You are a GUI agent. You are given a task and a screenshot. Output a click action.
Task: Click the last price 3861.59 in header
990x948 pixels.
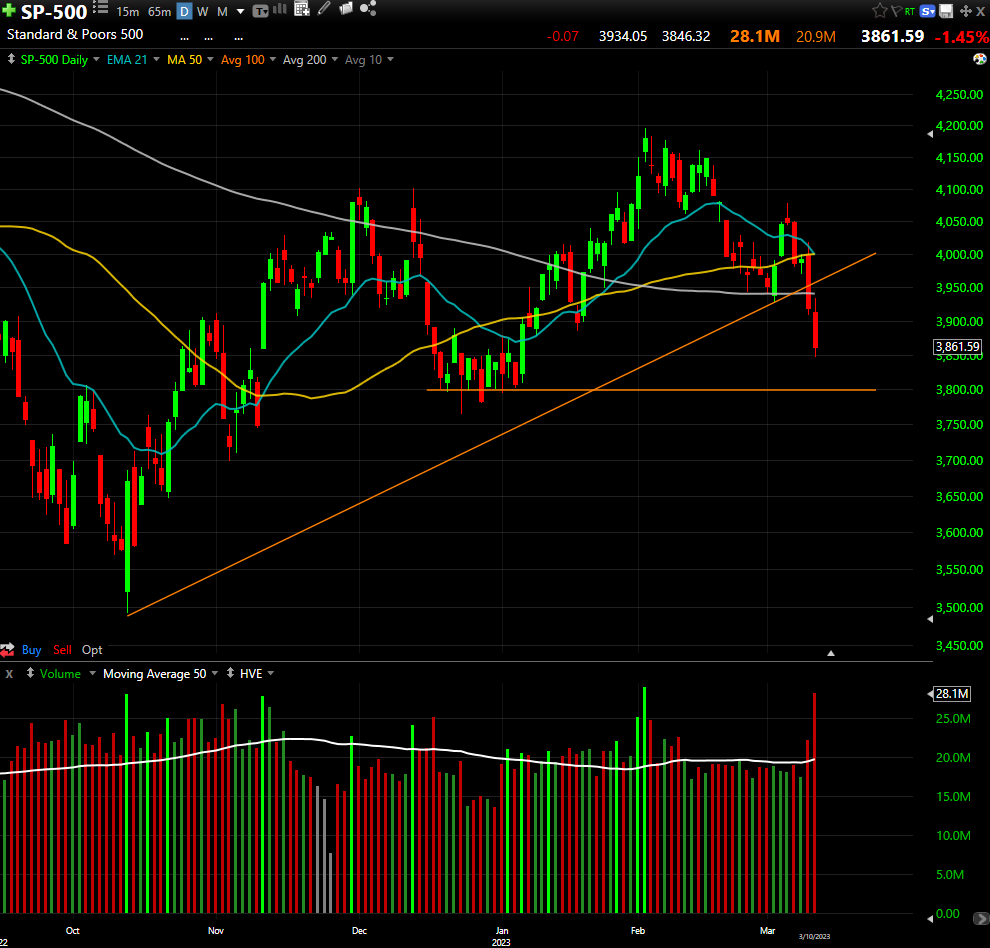click(x=892, y=36)
